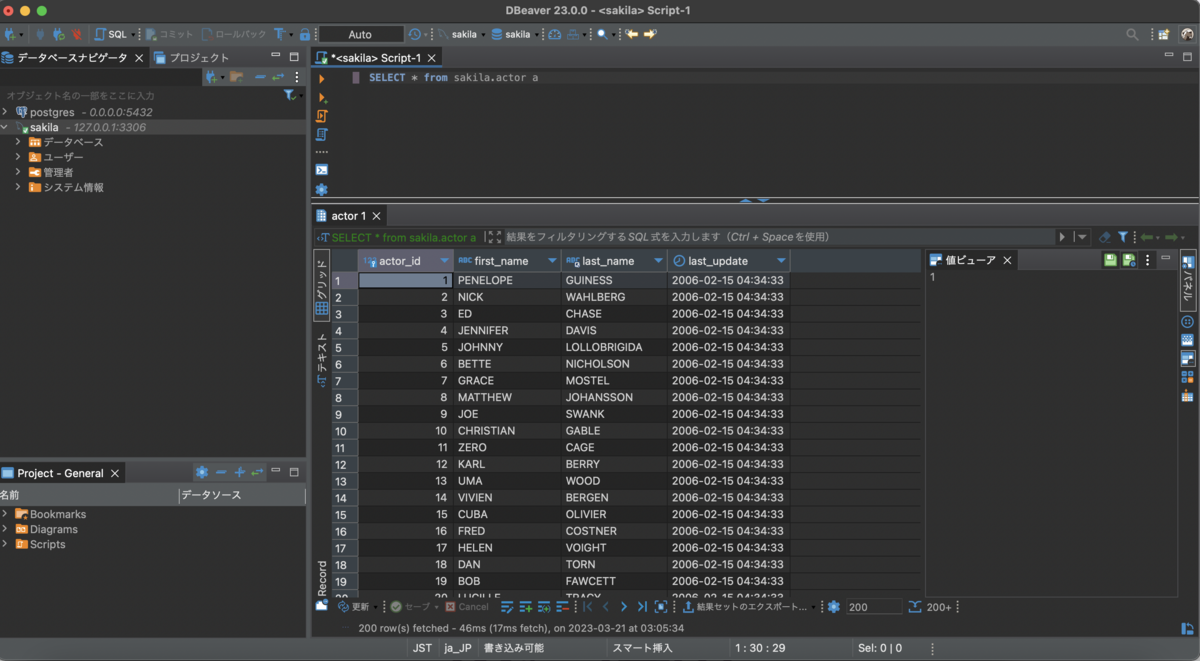Click the 更新 refresh button

click(x=353, y=607)
